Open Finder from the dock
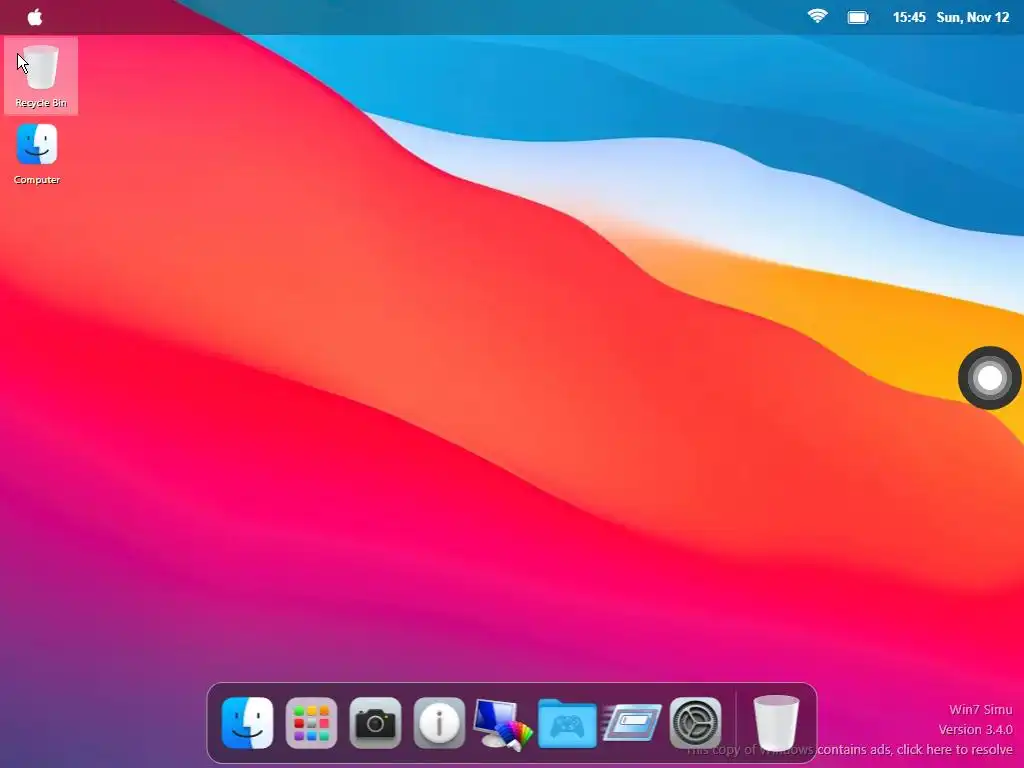 click(248, 723)
